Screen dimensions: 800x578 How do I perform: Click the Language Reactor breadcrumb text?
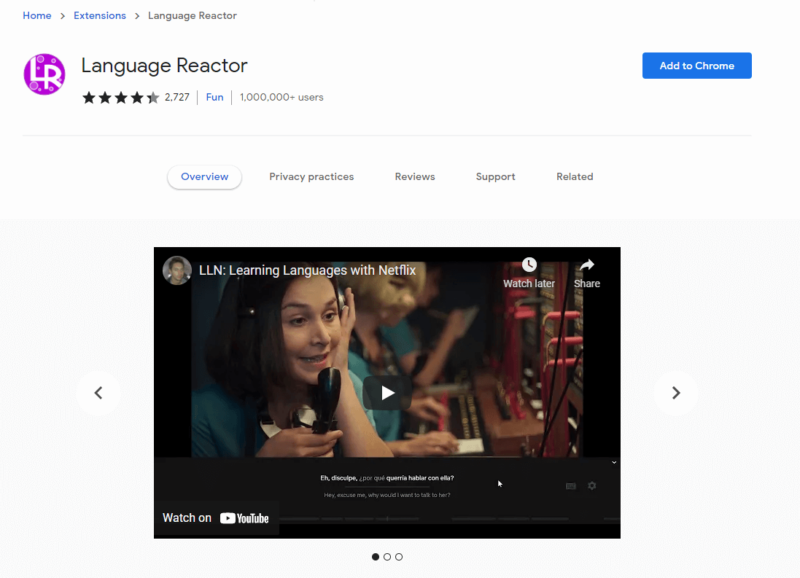click(x=192, y=16)
